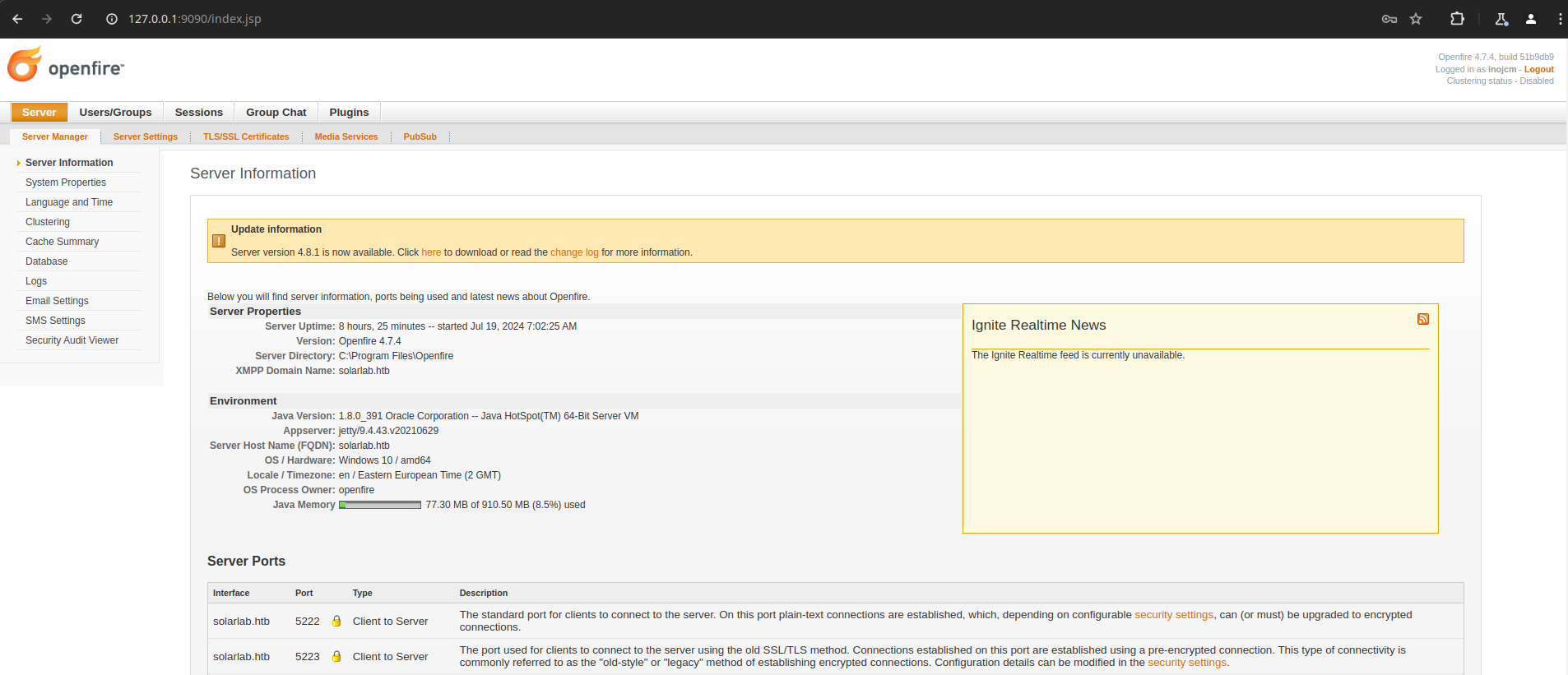Open the Chrome Labs flask icon
Viewport: 1568px width, 675px height.
point(1501,19)
